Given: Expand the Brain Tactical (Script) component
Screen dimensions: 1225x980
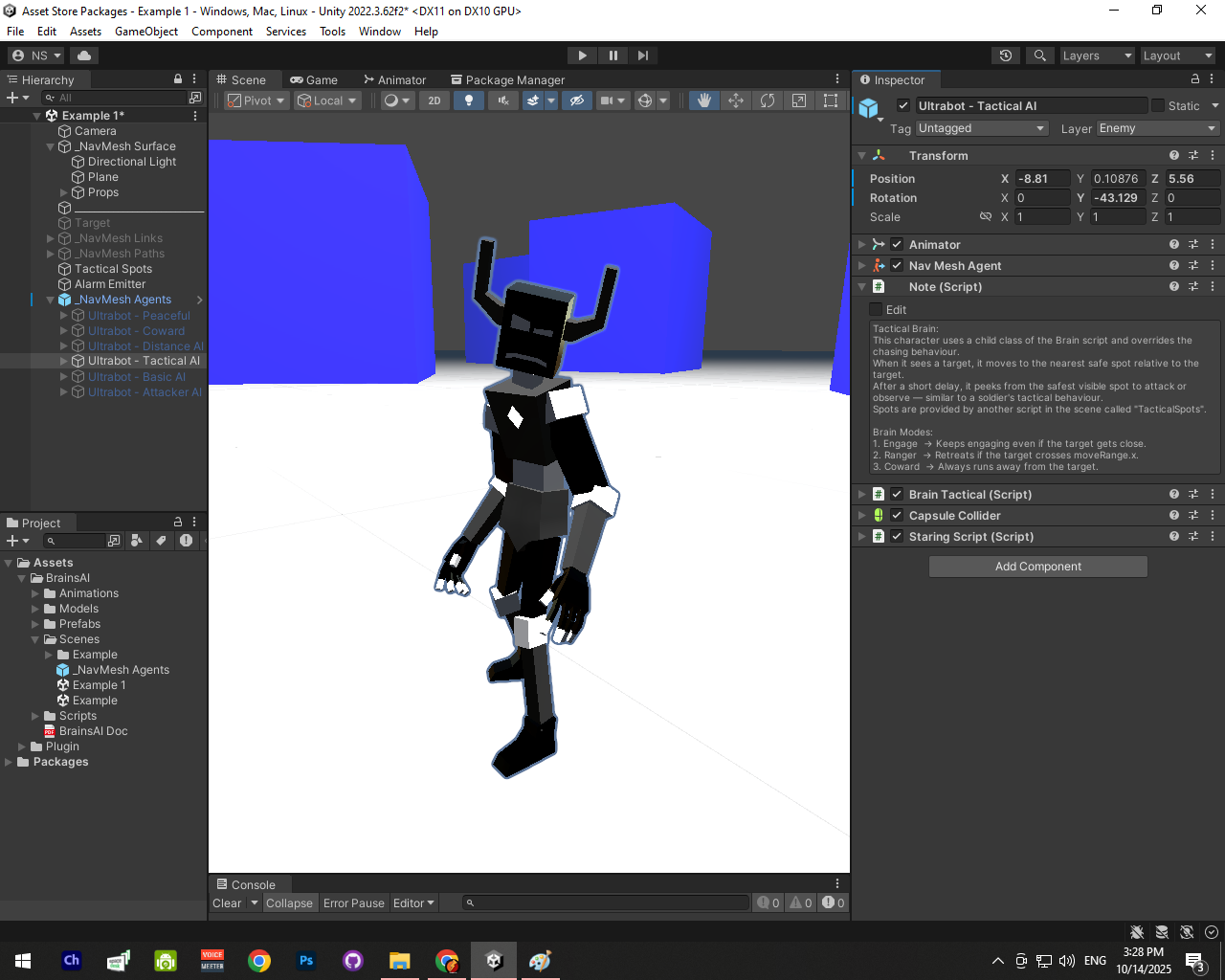Looking at the screenshot, I should pos(861,495).
